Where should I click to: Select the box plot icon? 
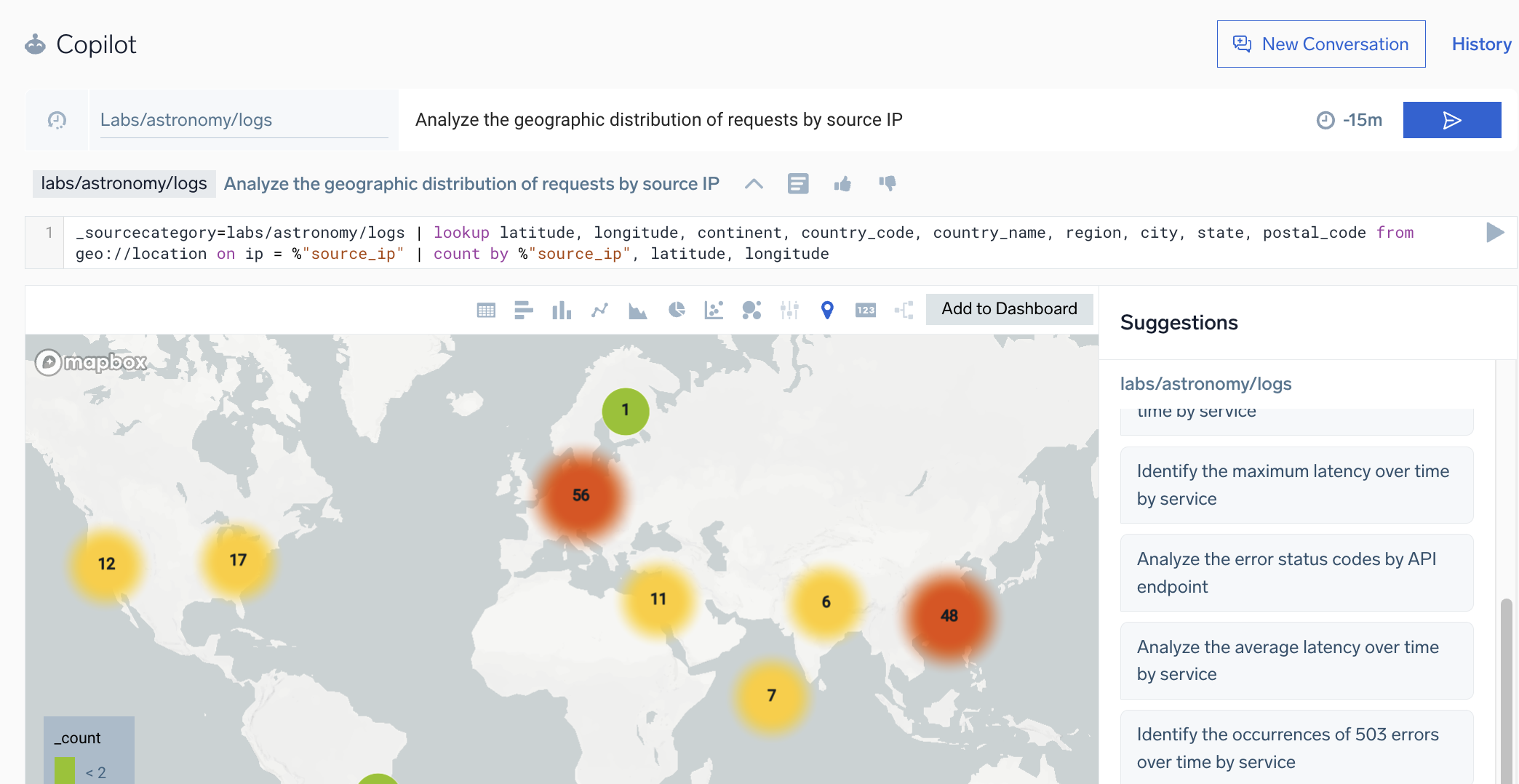(789, 311)
